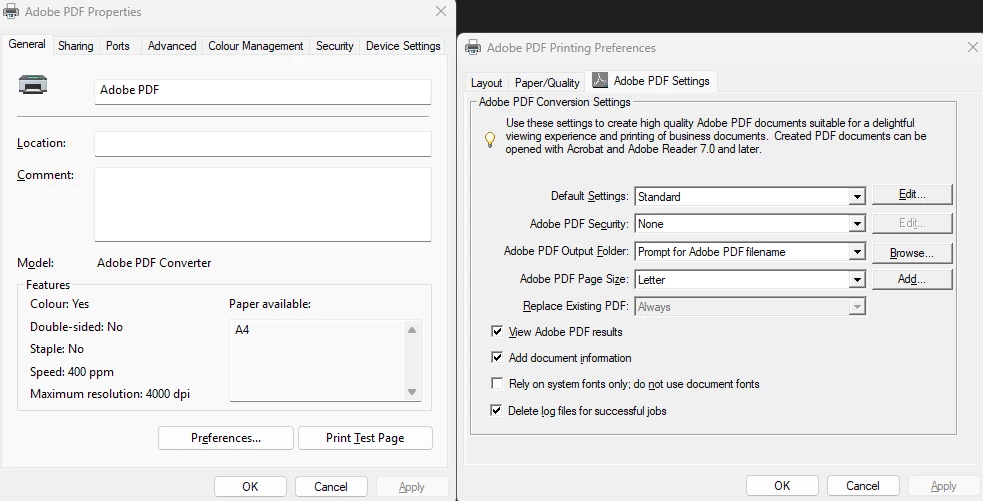Click the Paper available list up arrow
This screenshot has width=983, height=501.
(x=412, y=330)
